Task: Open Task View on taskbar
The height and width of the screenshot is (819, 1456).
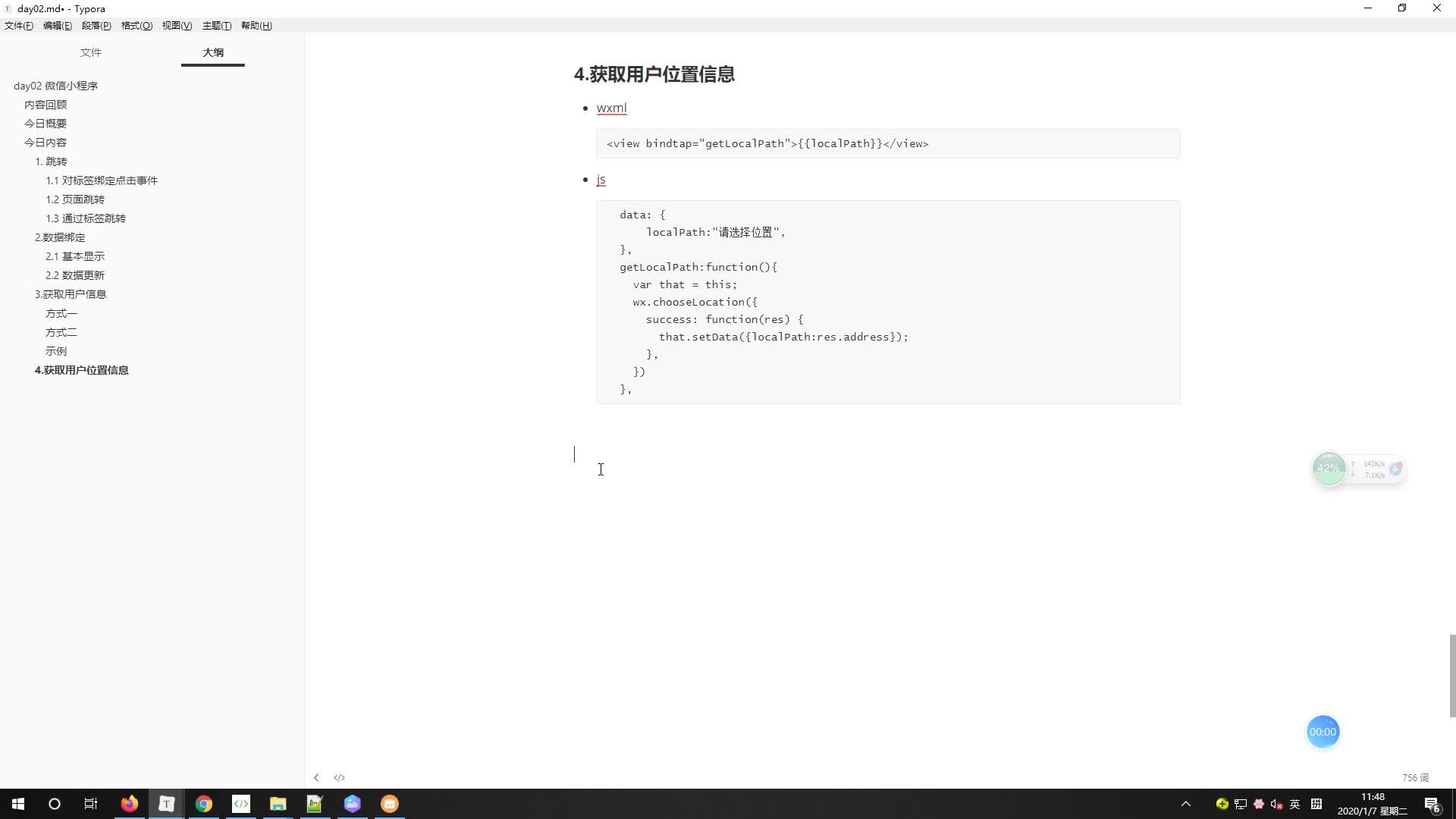Action: pyautogui.click(x=91, y=804)
